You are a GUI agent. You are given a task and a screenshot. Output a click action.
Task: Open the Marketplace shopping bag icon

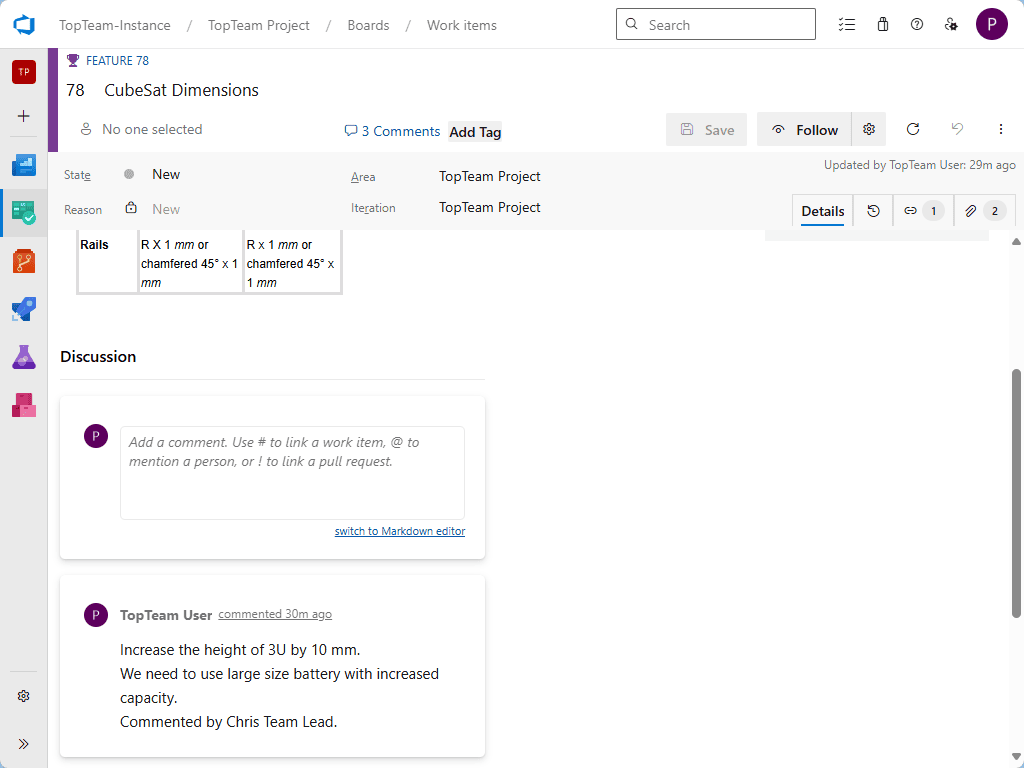pyautogui.click(x=882, y=25)
